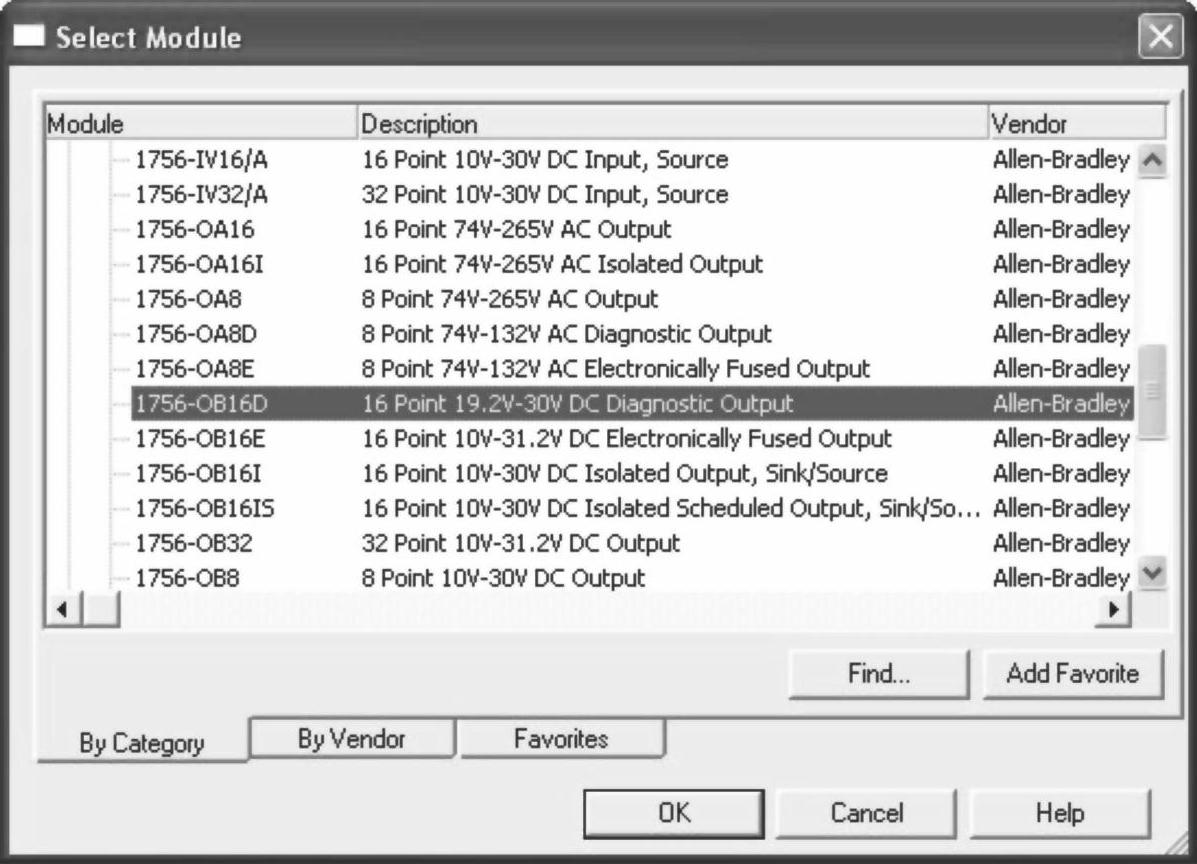Click Allen-Bradley vendor in 1756-IV16/A row
This screenshot has height=864, width=1197.
[1061, 160]
